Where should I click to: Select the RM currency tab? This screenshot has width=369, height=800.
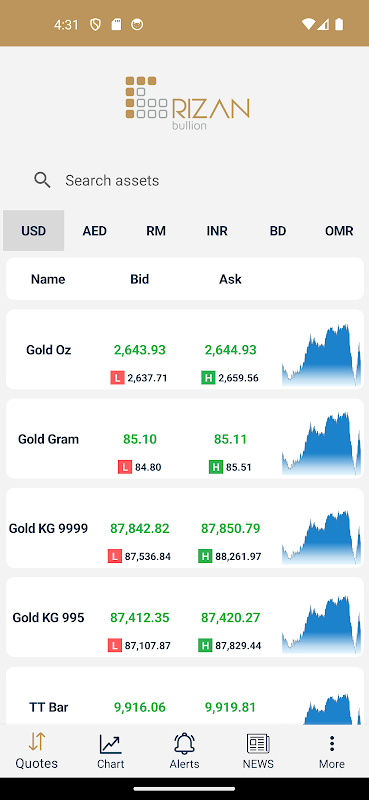[156, 231]
